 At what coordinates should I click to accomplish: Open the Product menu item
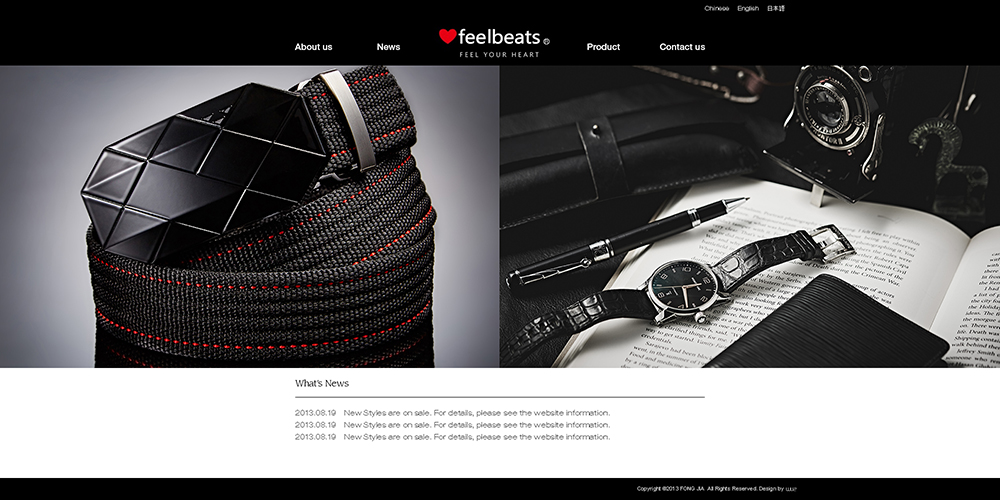[603, 47]
